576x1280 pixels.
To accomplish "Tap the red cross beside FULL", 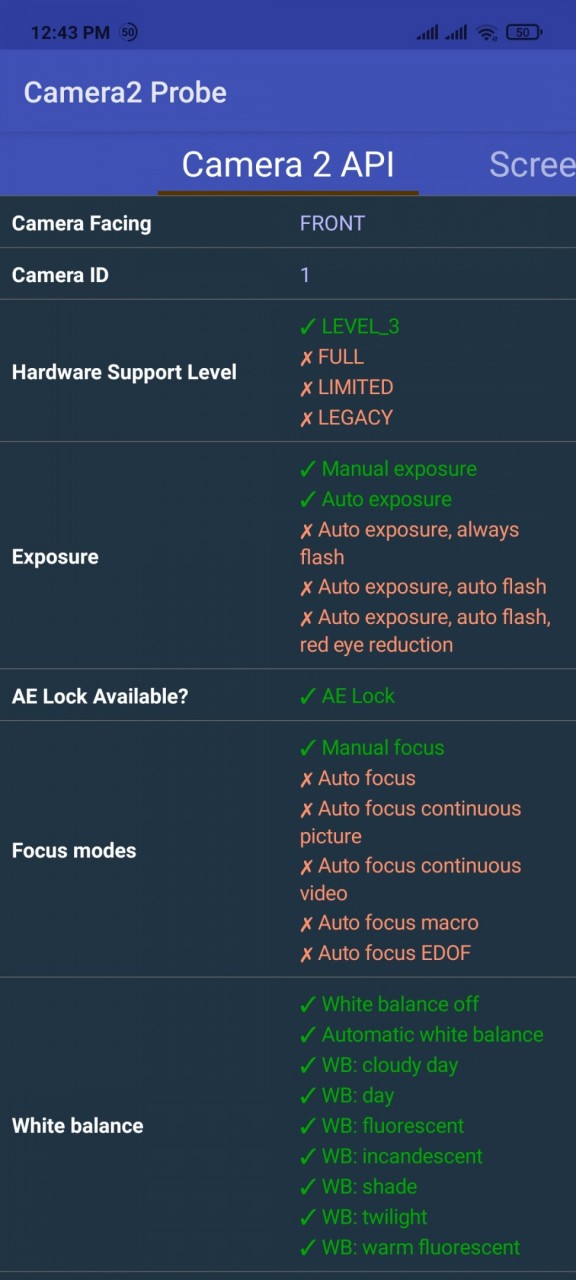I will click(x=307, y=358).
